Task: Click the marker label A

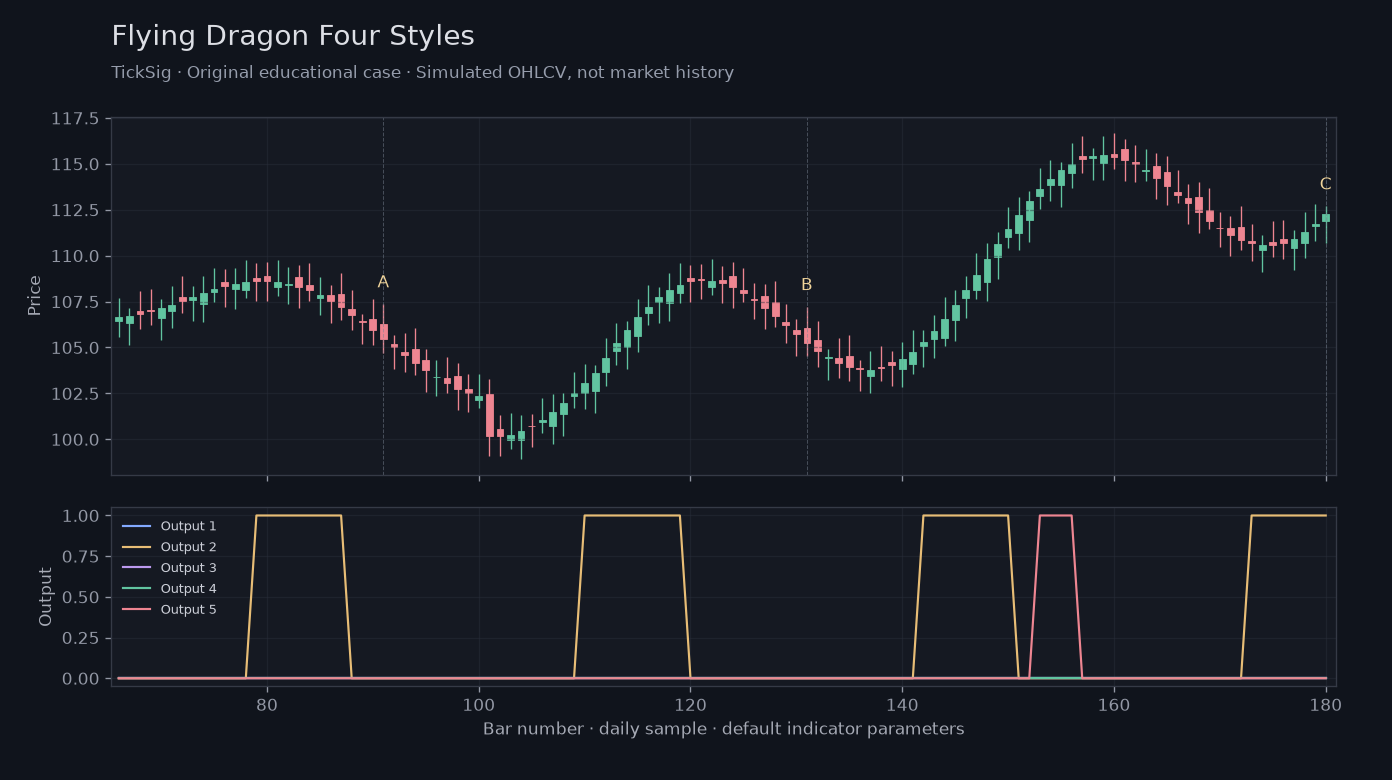Action: click(383, 283)
